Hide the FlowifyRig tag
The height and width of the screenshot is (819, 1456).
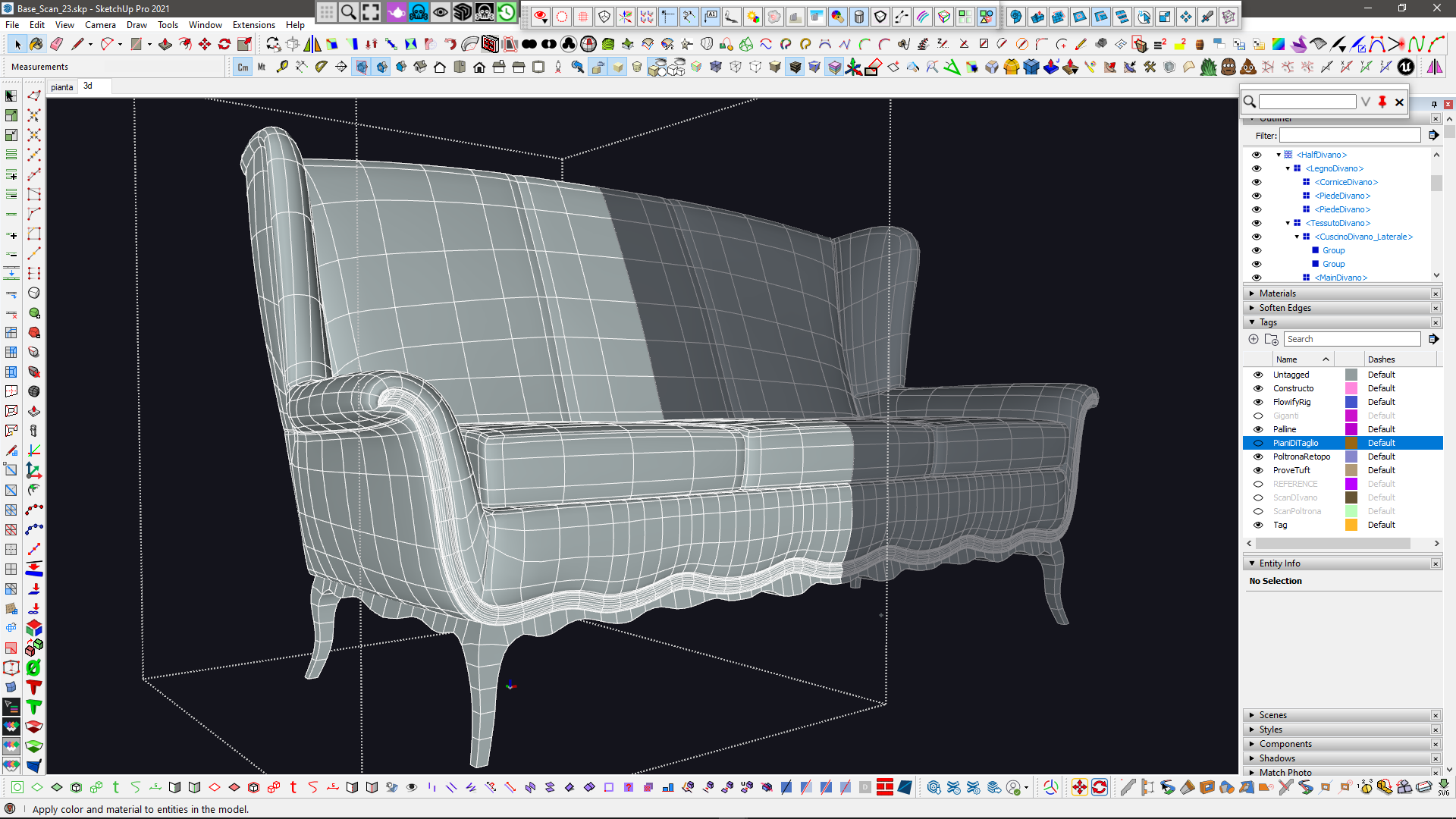[1258, 402]
